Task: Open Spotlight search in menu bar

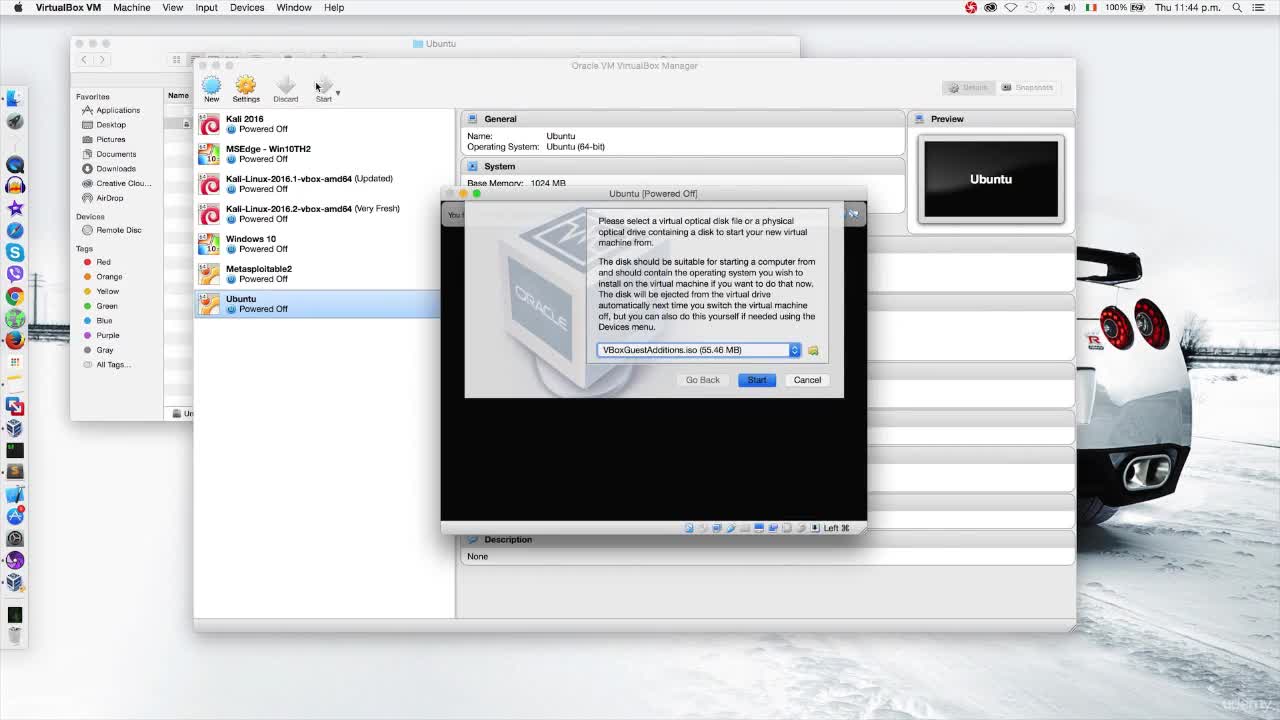Action: point(1237,7)
